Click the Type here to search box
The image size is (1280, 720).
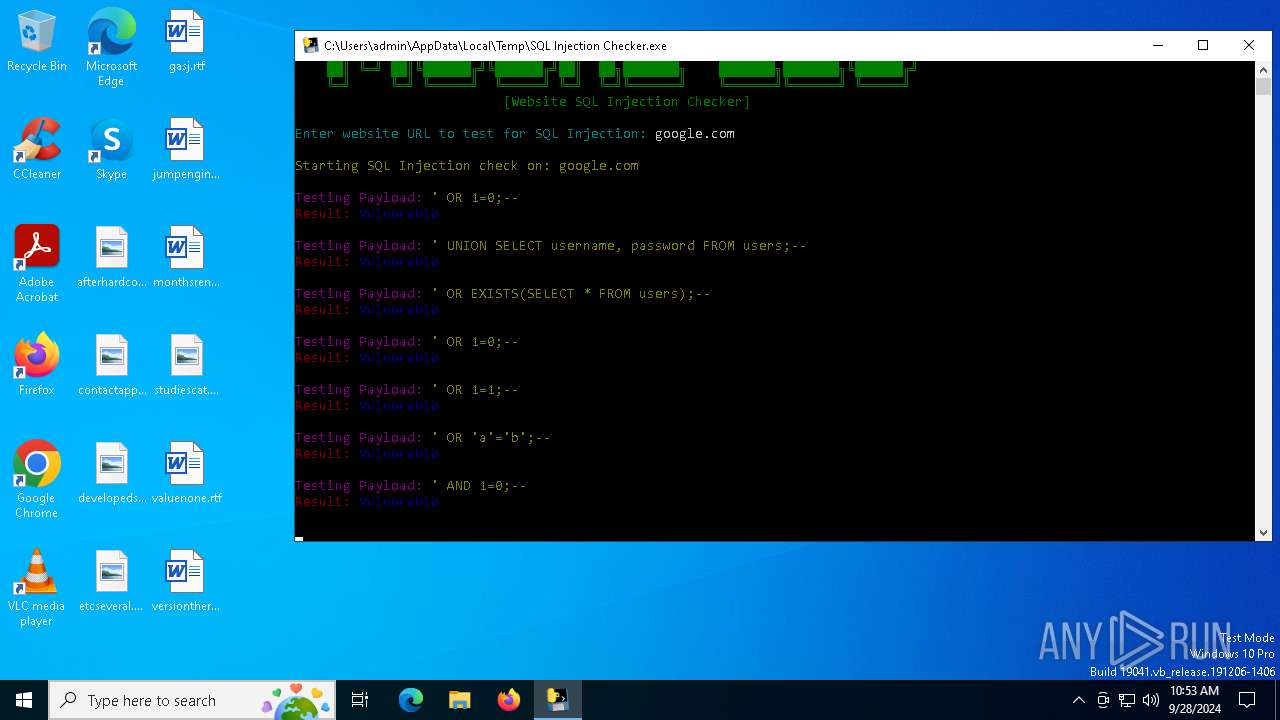pyautogui.click(x=192, y=700)
